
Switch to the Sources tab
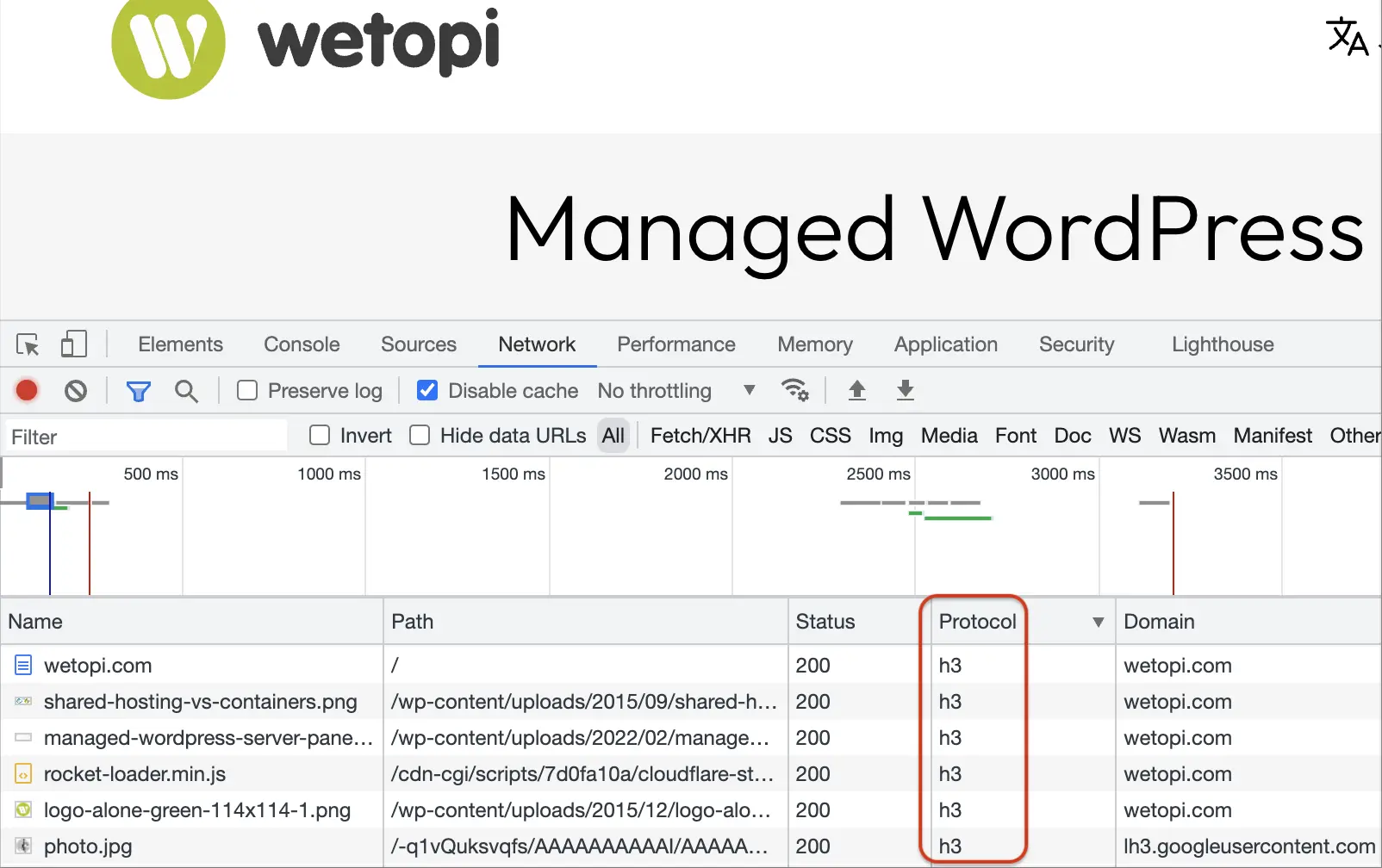tap(419, 344)
